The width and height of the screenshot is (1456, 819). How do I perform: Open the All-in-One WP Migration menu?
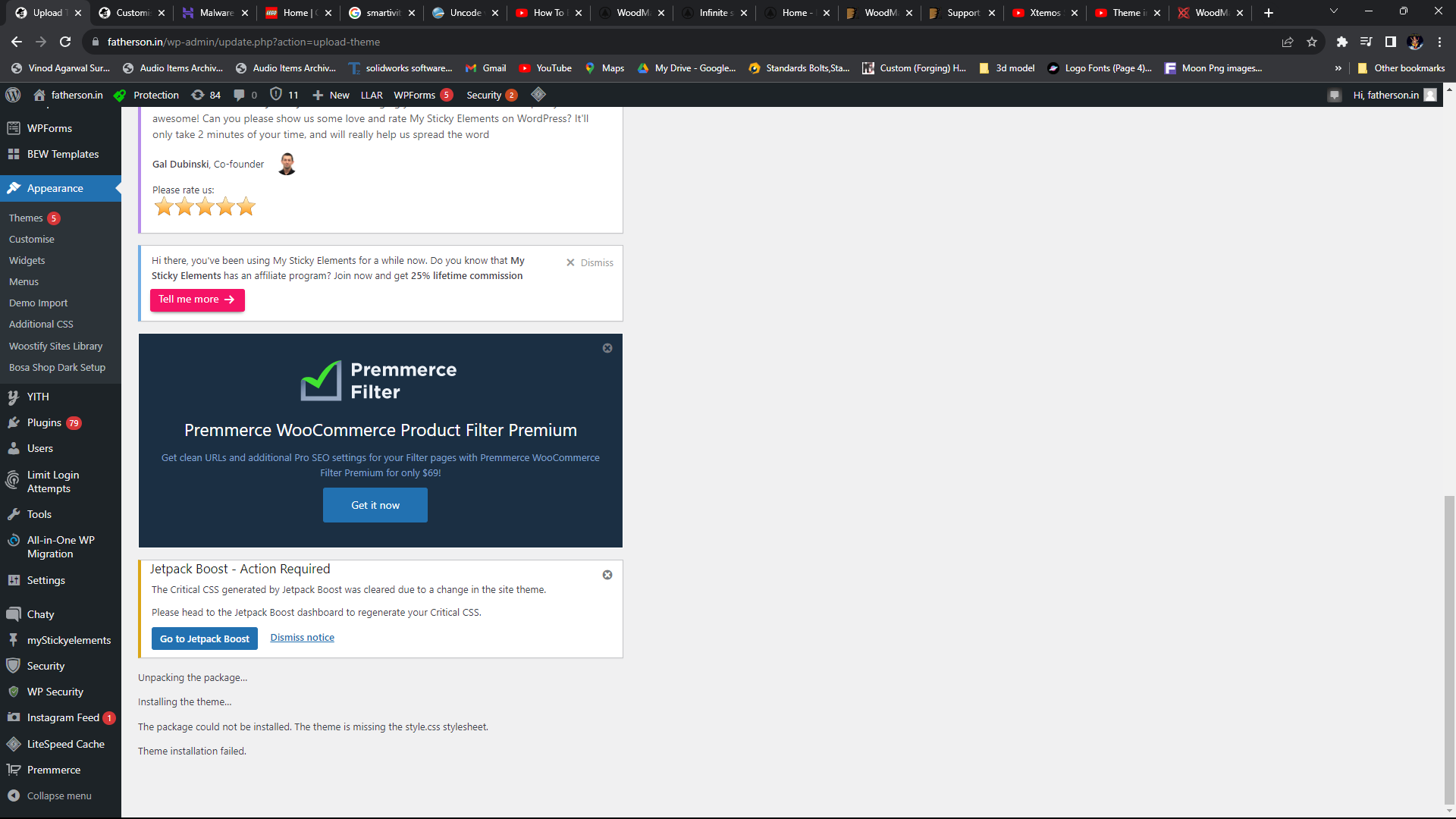[61, 547]
